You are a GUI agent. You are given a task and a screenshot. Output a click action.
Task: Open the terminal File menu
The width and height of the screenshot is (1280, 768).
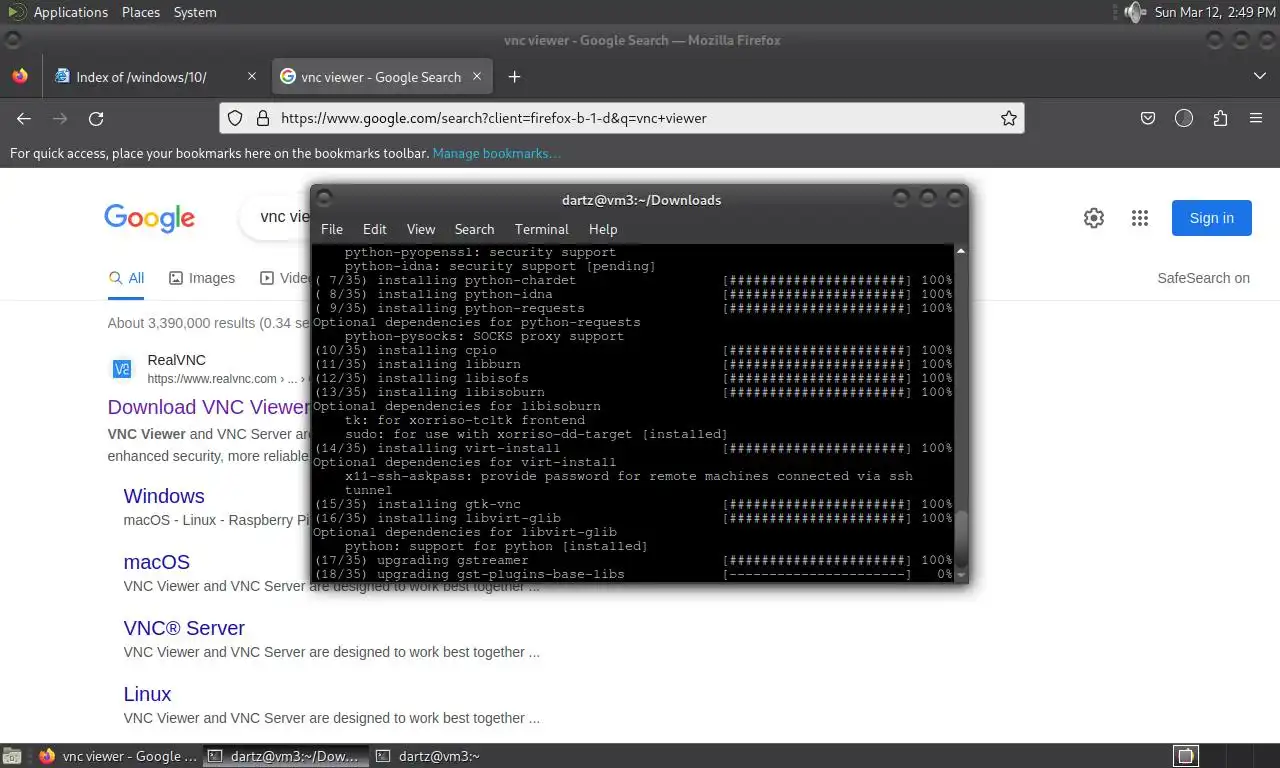point(332,229)
